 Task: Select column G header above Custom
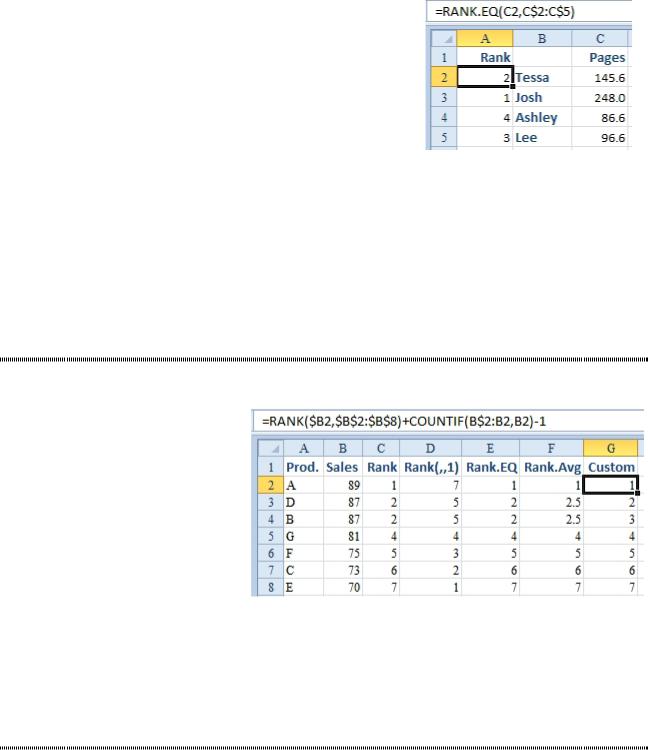coord(611,448)
